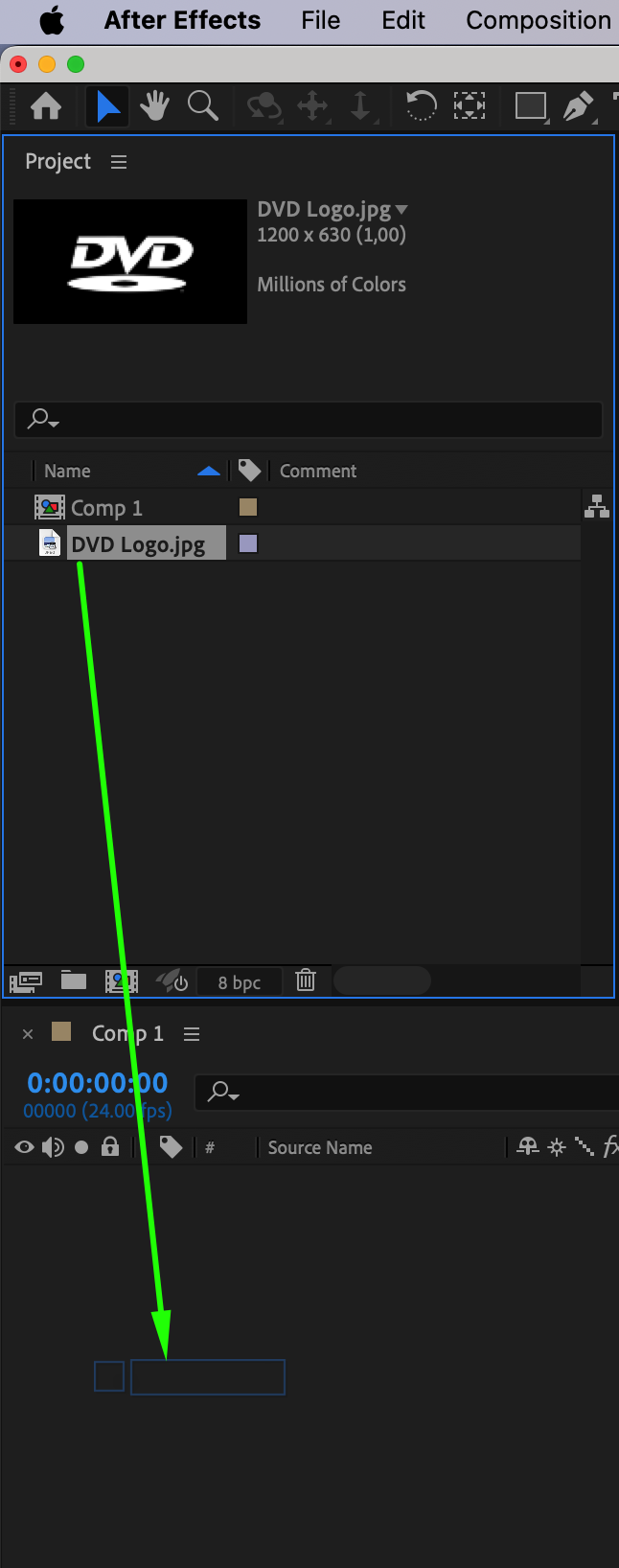Image resolution: width=619 pixels, height=1568 pixels.
Task: Open the DVD Logo.jpg footage dropdown arrow
Action: 401,210
